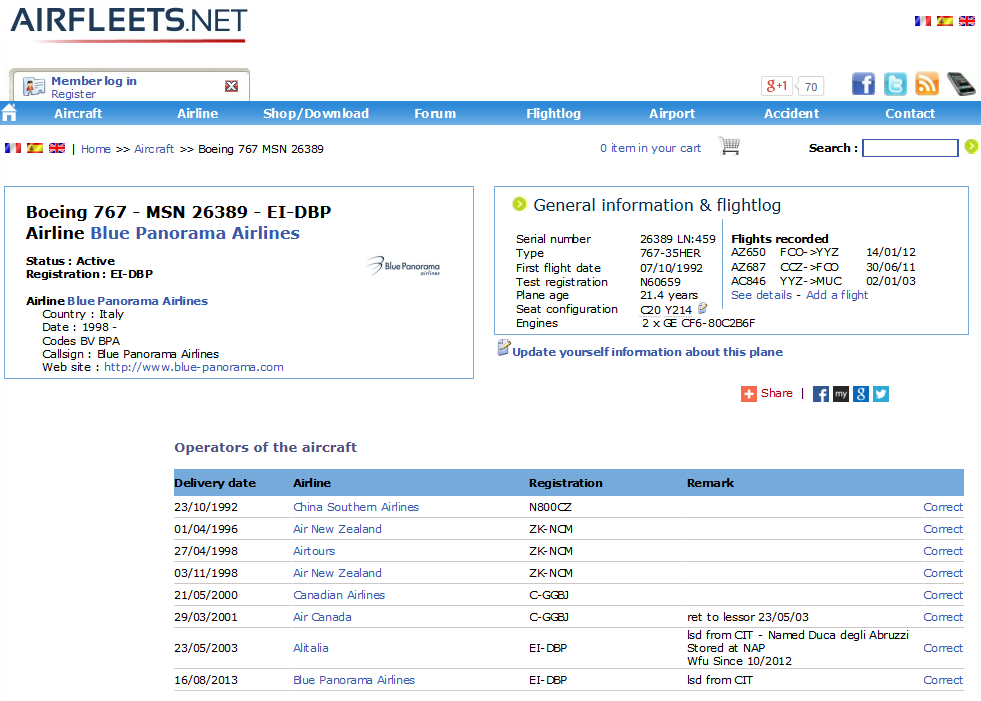Go to Home breadcrumb link
The image size is (981, 701).
tap(96, 149)
